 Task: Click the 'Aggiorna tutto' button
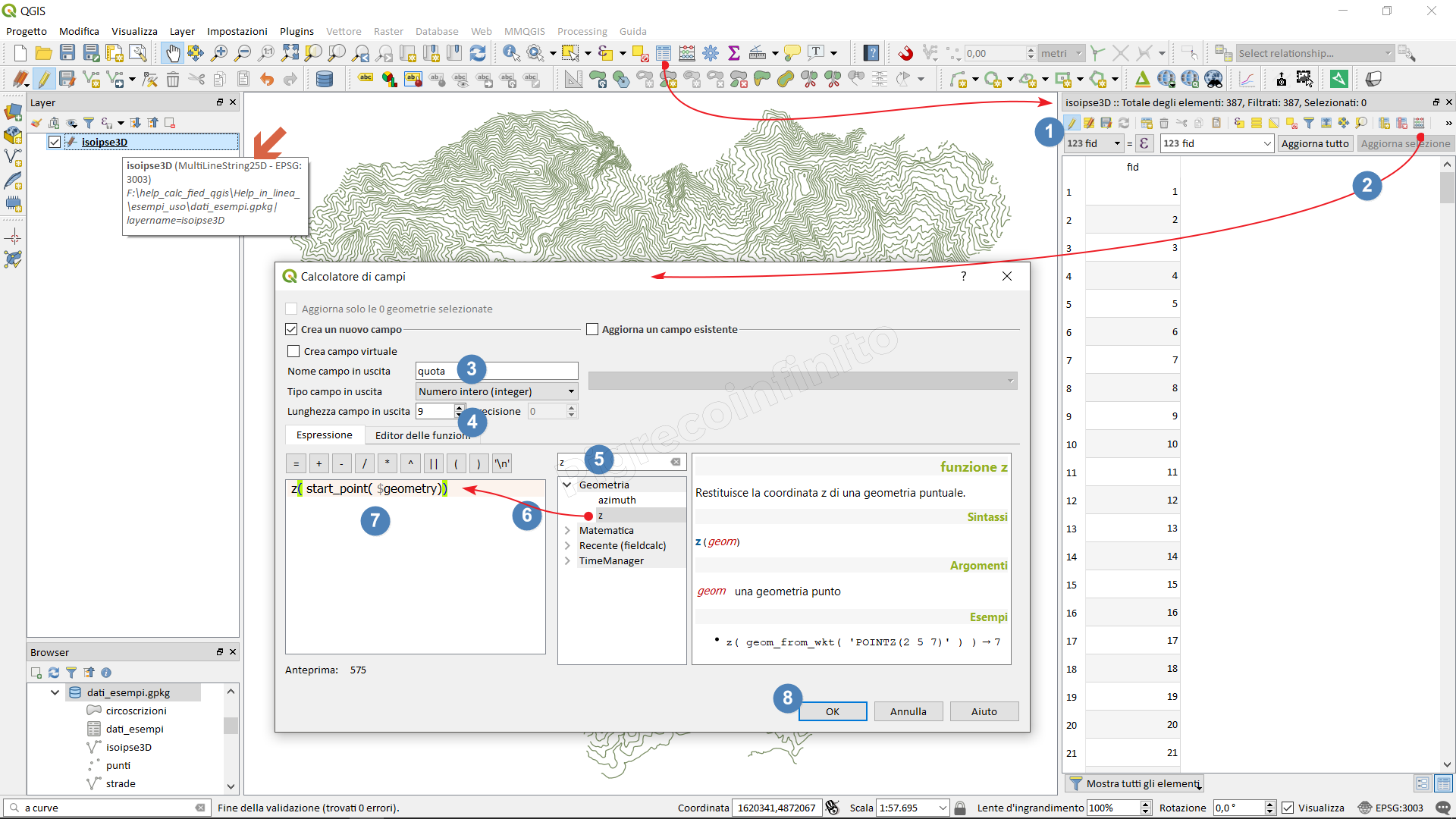(1315, 143)
